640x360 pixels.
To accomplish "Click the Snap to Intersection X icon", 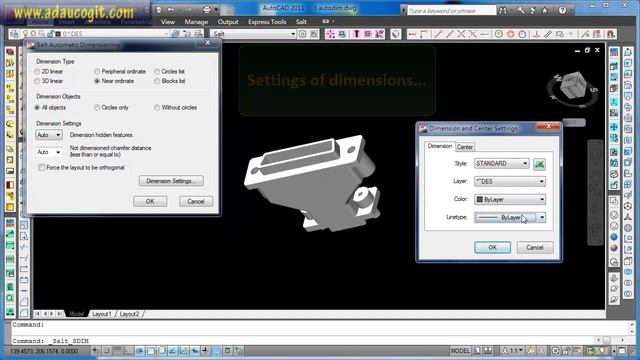I will [x=461, y=34].
